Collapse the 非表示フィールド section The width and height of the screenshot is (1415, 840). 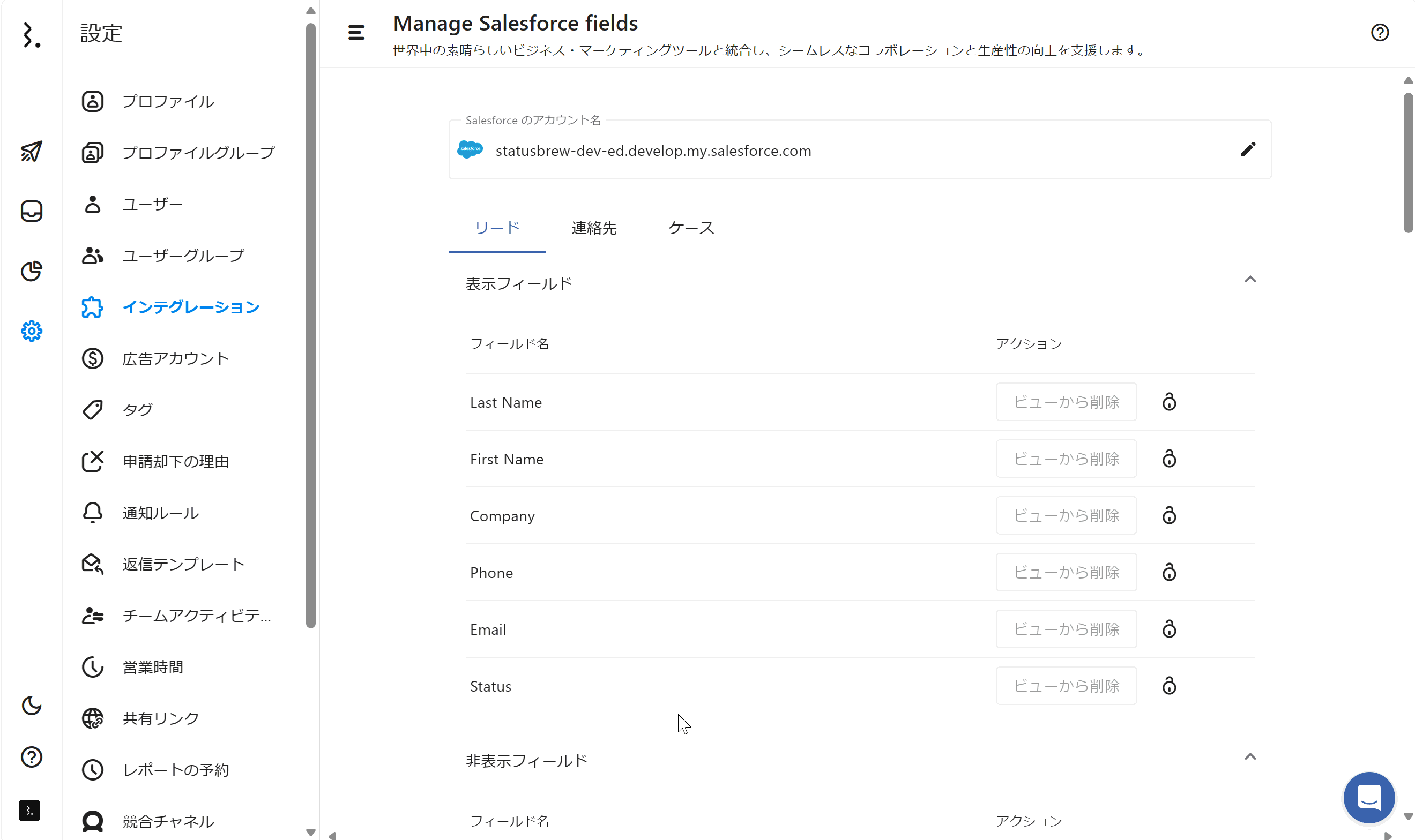point(1250,757)
